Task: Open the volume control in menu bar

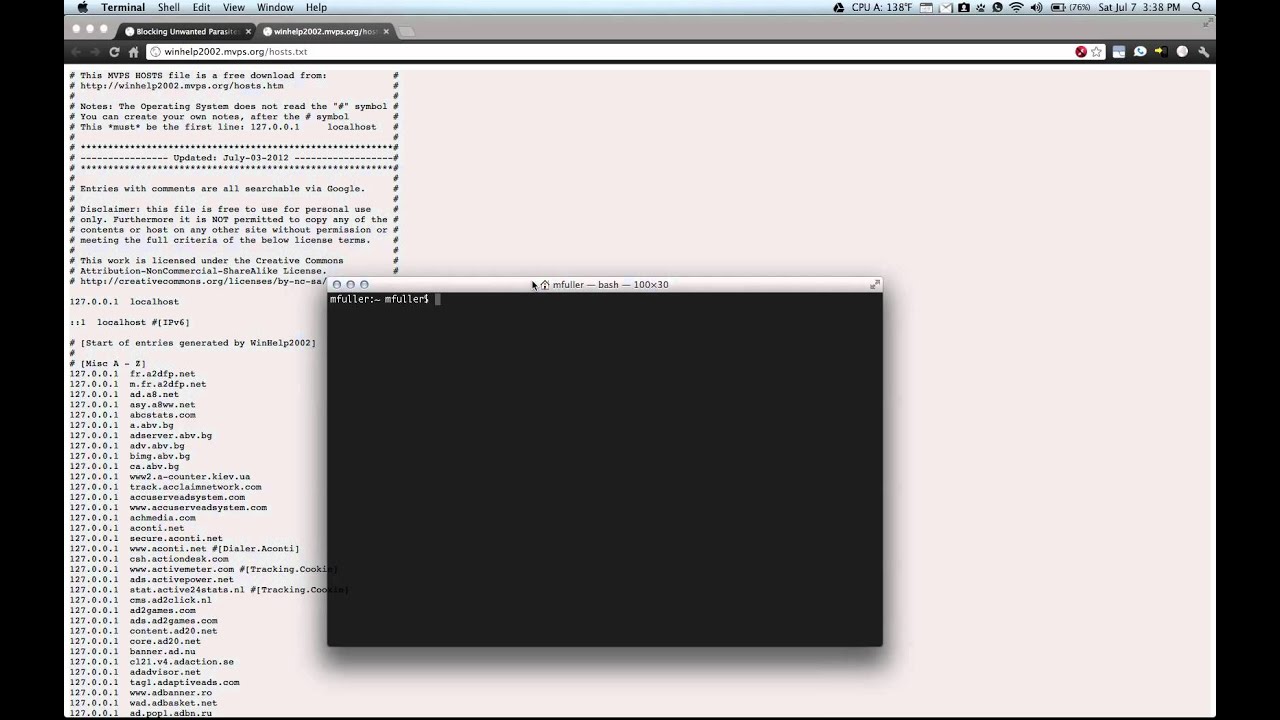Action: 1037,7
